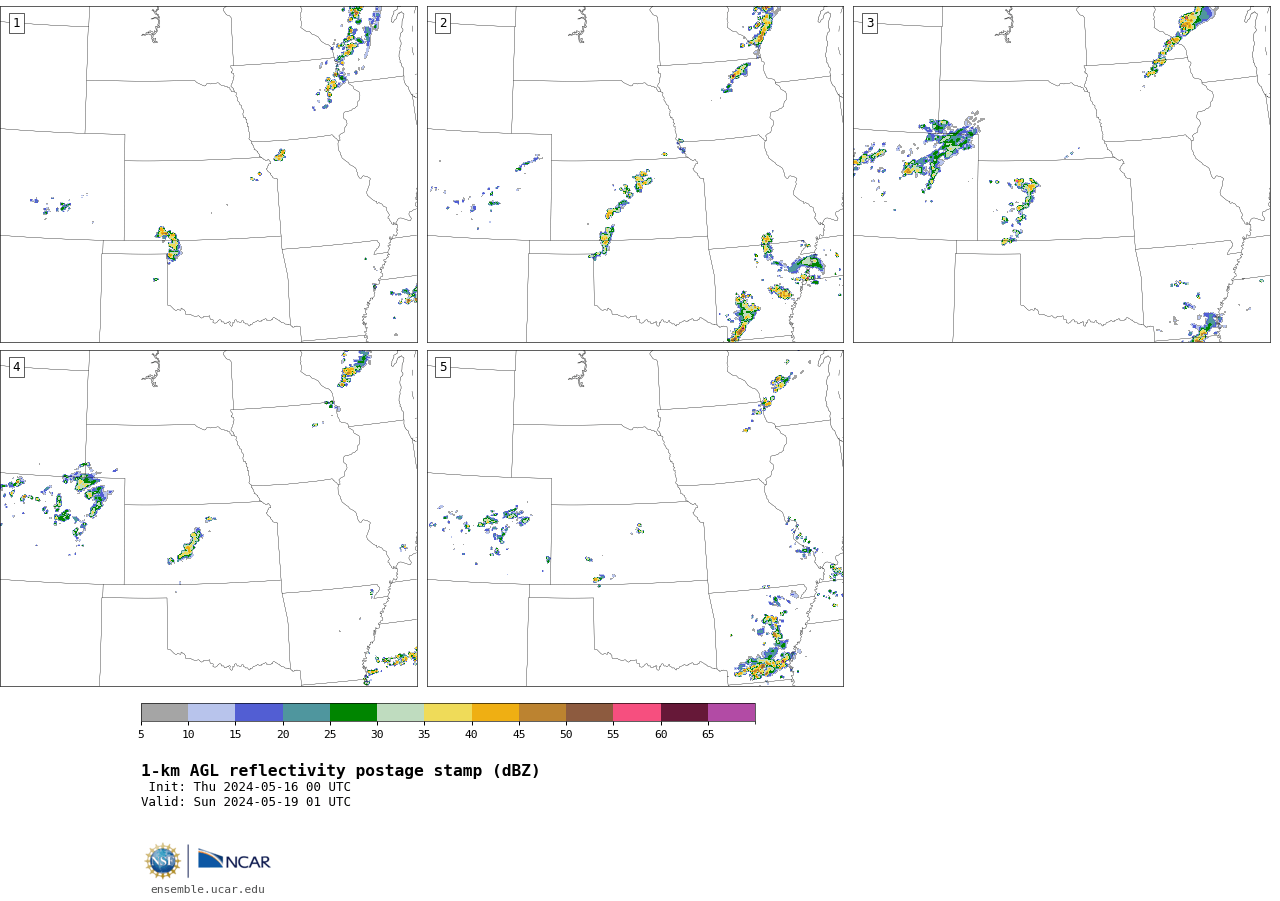Click the orange 40-45 dBZ swatch

click(x=495, y=713)
